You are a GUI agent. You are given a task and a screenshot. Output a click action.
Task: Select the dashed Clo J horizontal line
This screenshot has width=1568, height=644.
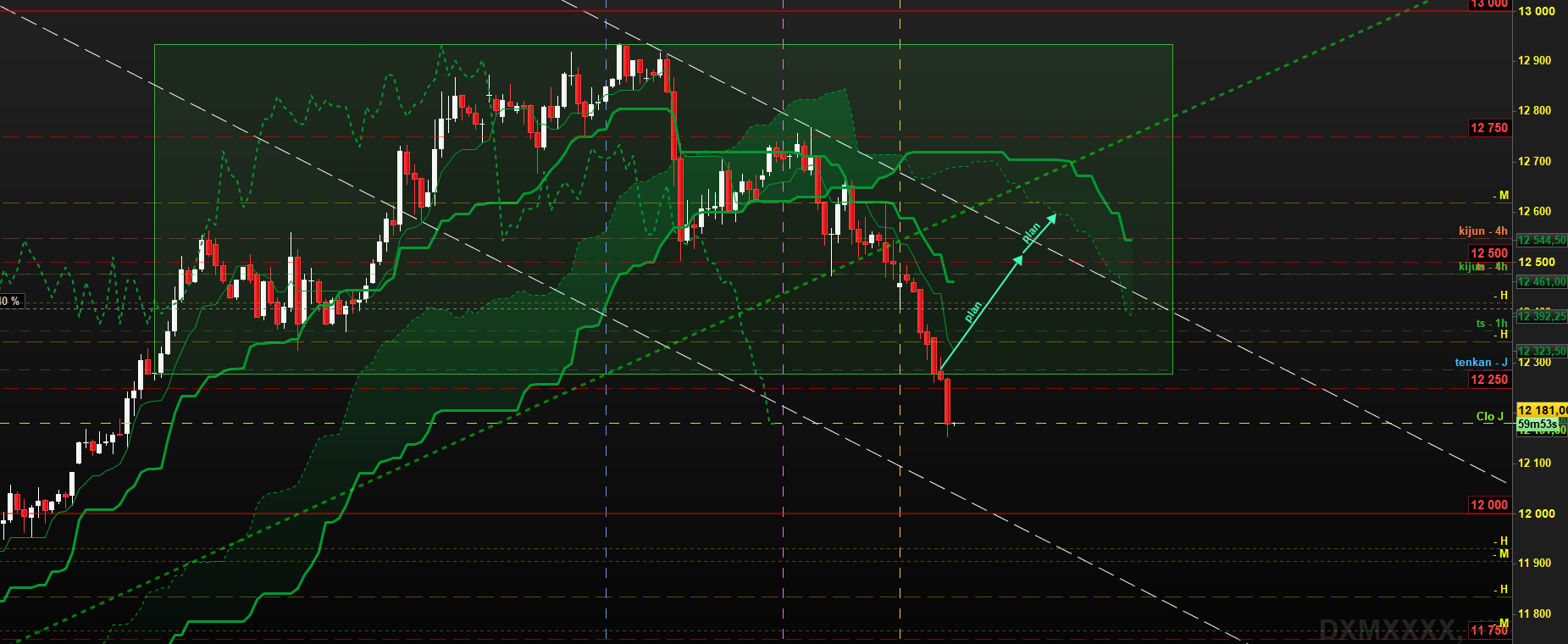pyautogui.click(x=756, y=423)
